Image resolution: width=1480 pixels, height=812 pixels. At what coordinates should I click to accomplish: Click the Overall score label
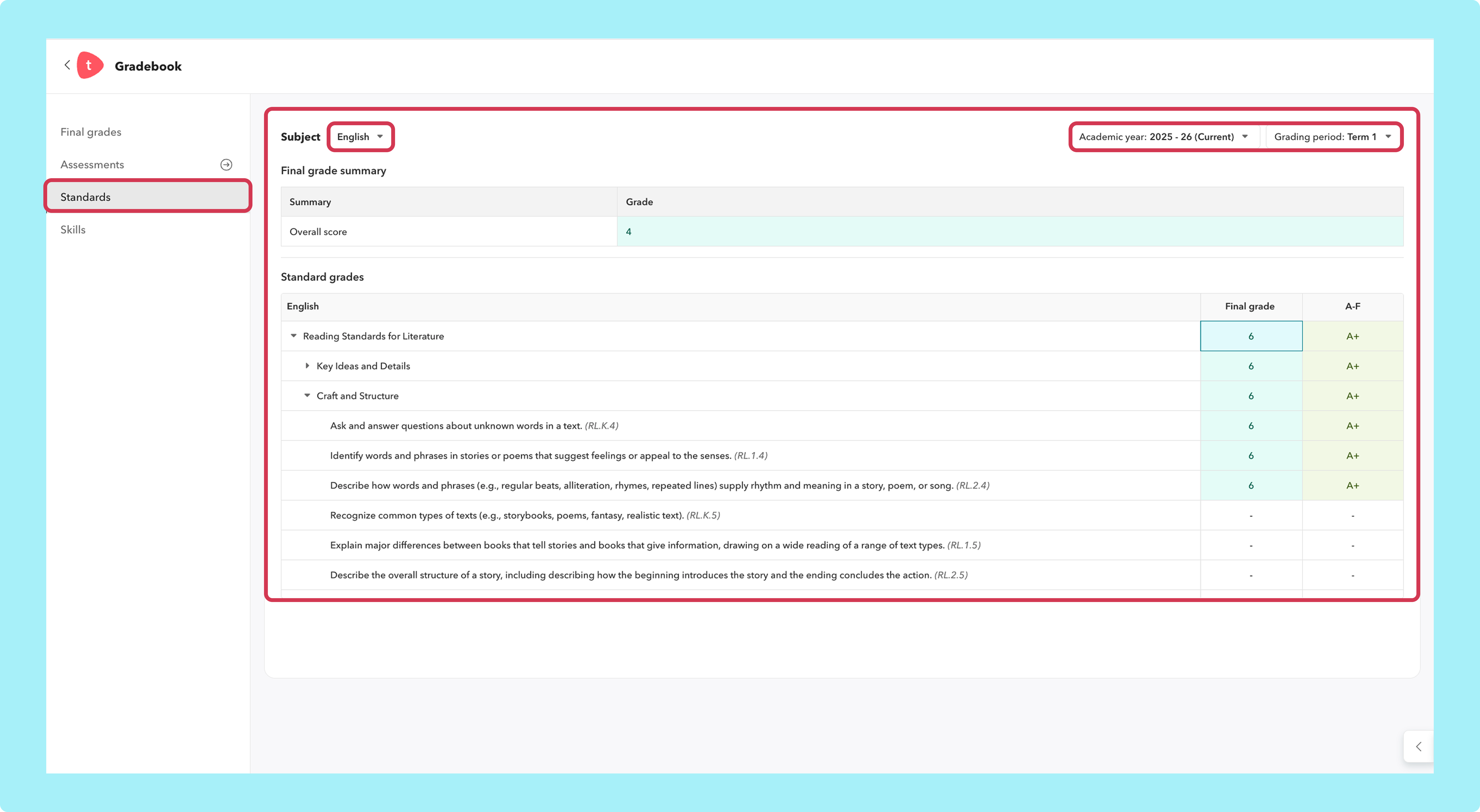pyautogui.click(x=318, y=231)
